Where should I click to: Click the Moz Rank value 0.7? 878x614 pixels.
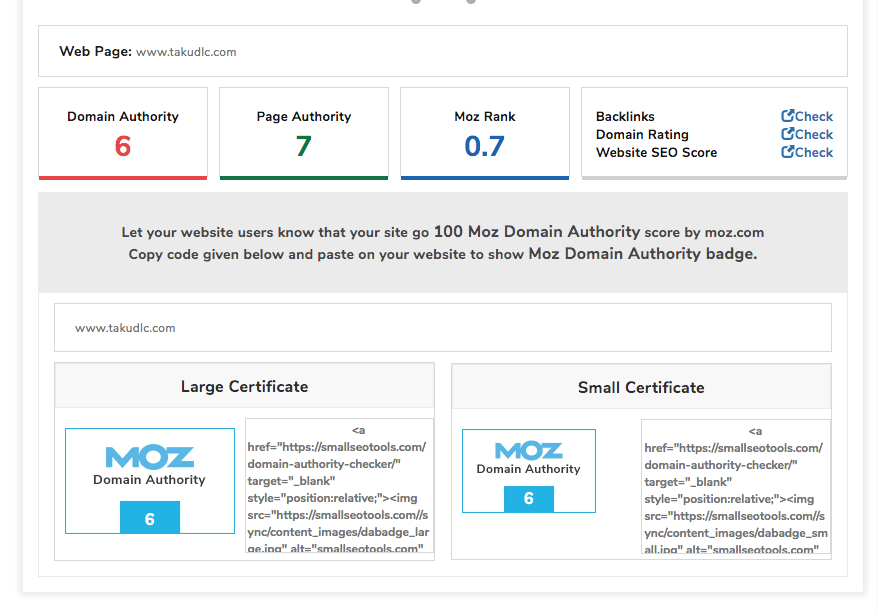pyautogui.click(x=484, y=147)
